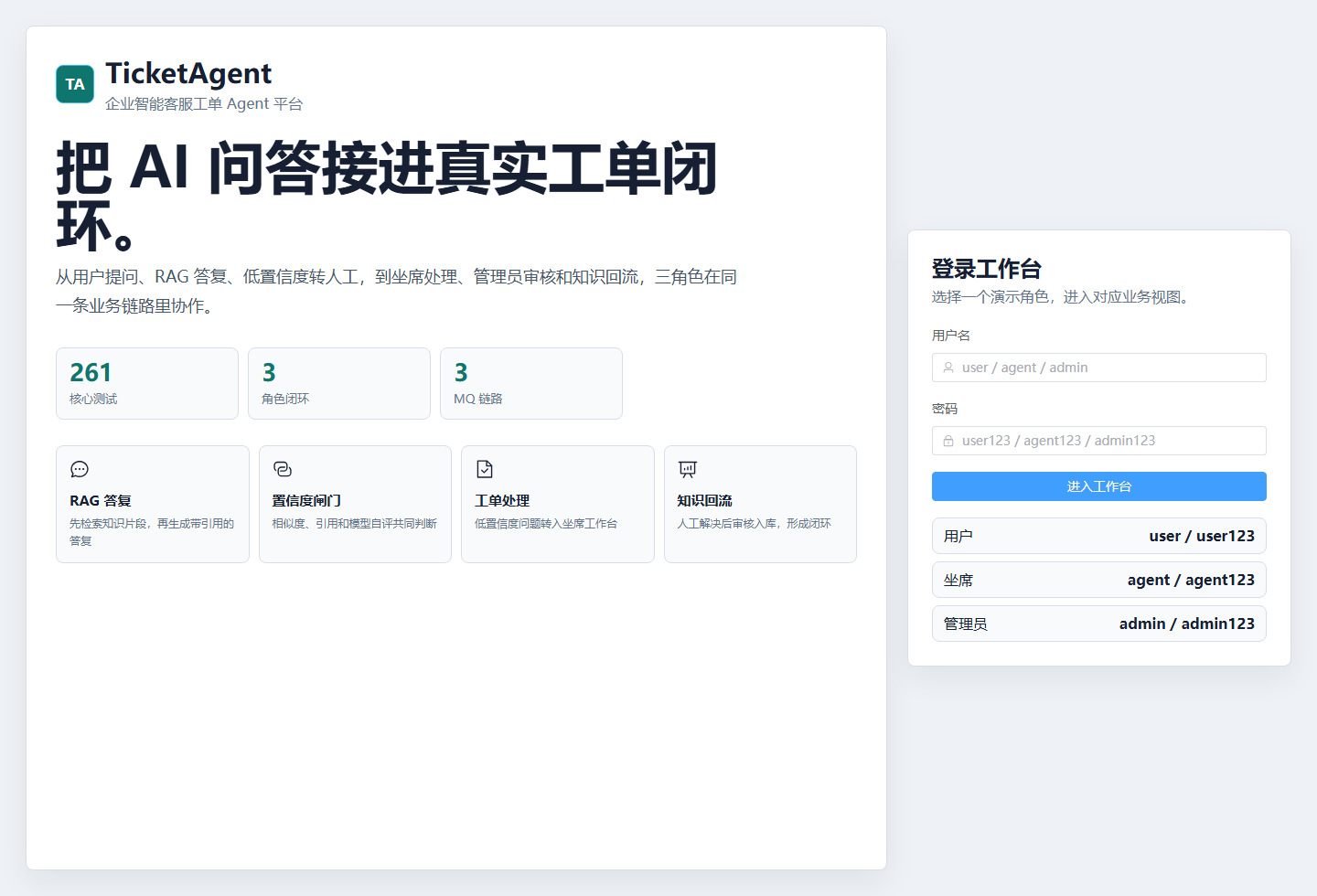The image size is (1317, 896).
Task: Click the 相似度、引用和模型自评 description text
Action: [355, 524]
